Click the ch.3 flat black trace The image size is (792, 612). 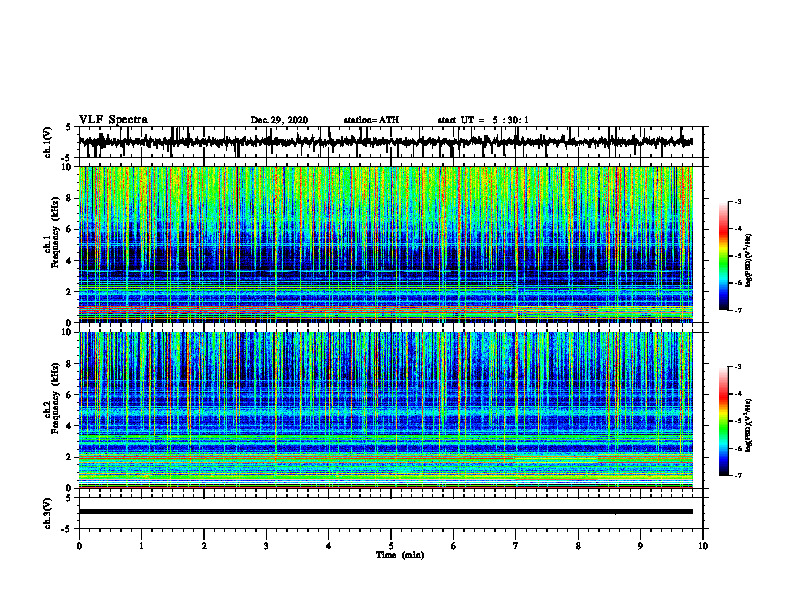pos(386,512)
